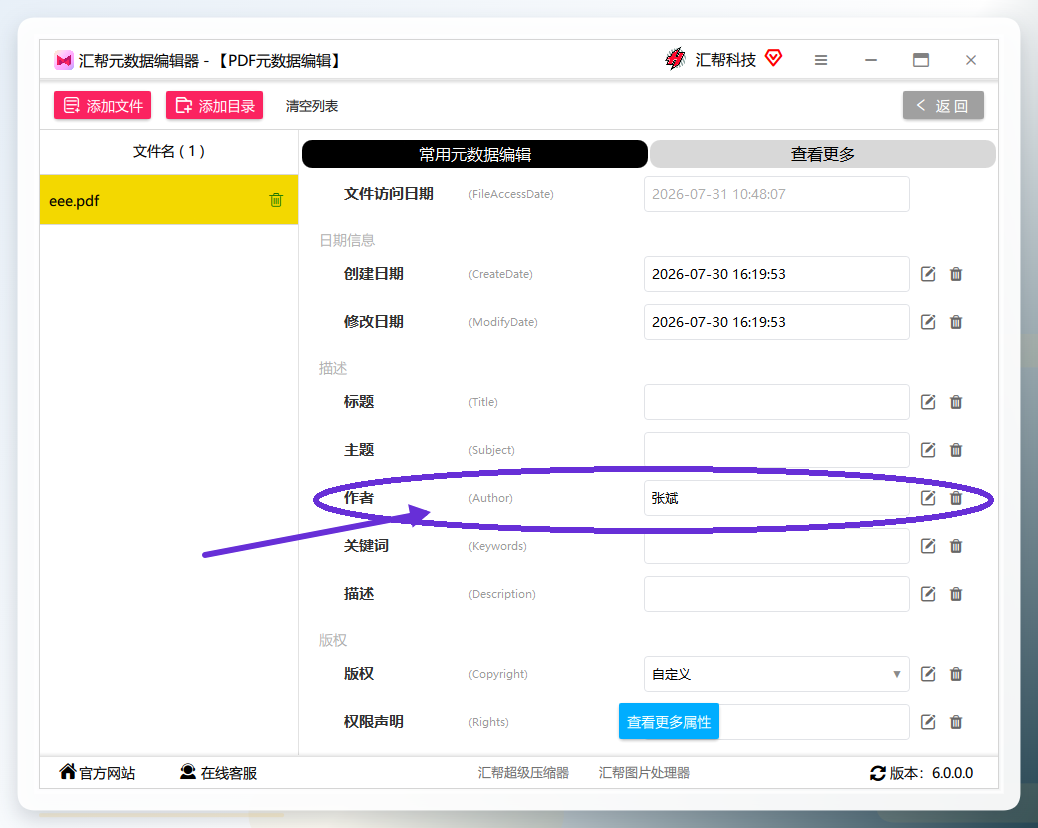
Task: Select eee.pdf in the file list
Action: [169, 200]
